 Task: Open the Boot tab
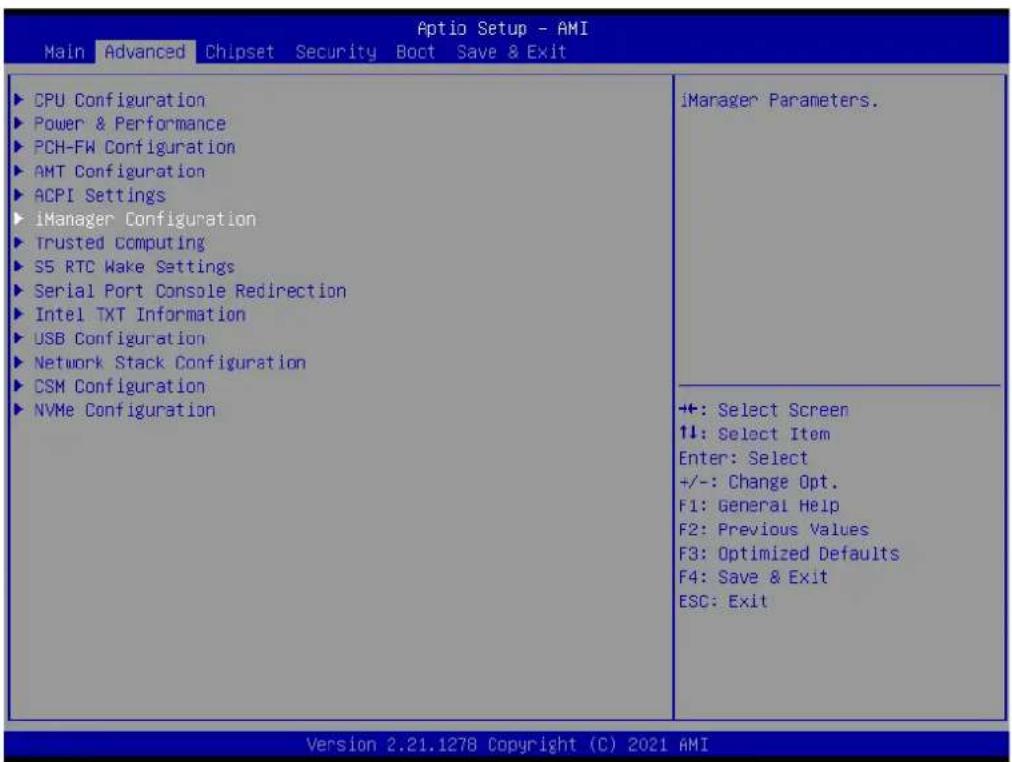416,52
